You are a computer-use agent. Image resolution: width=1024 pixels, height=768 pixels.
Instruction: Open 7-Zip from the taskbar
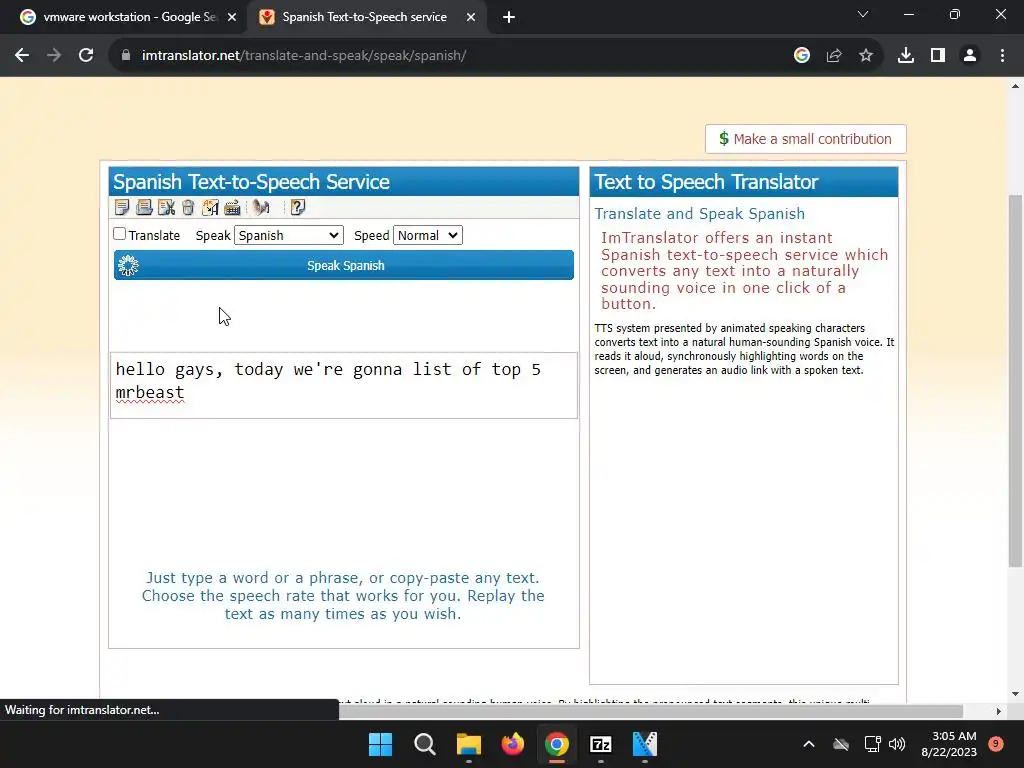tap(600, 744)
